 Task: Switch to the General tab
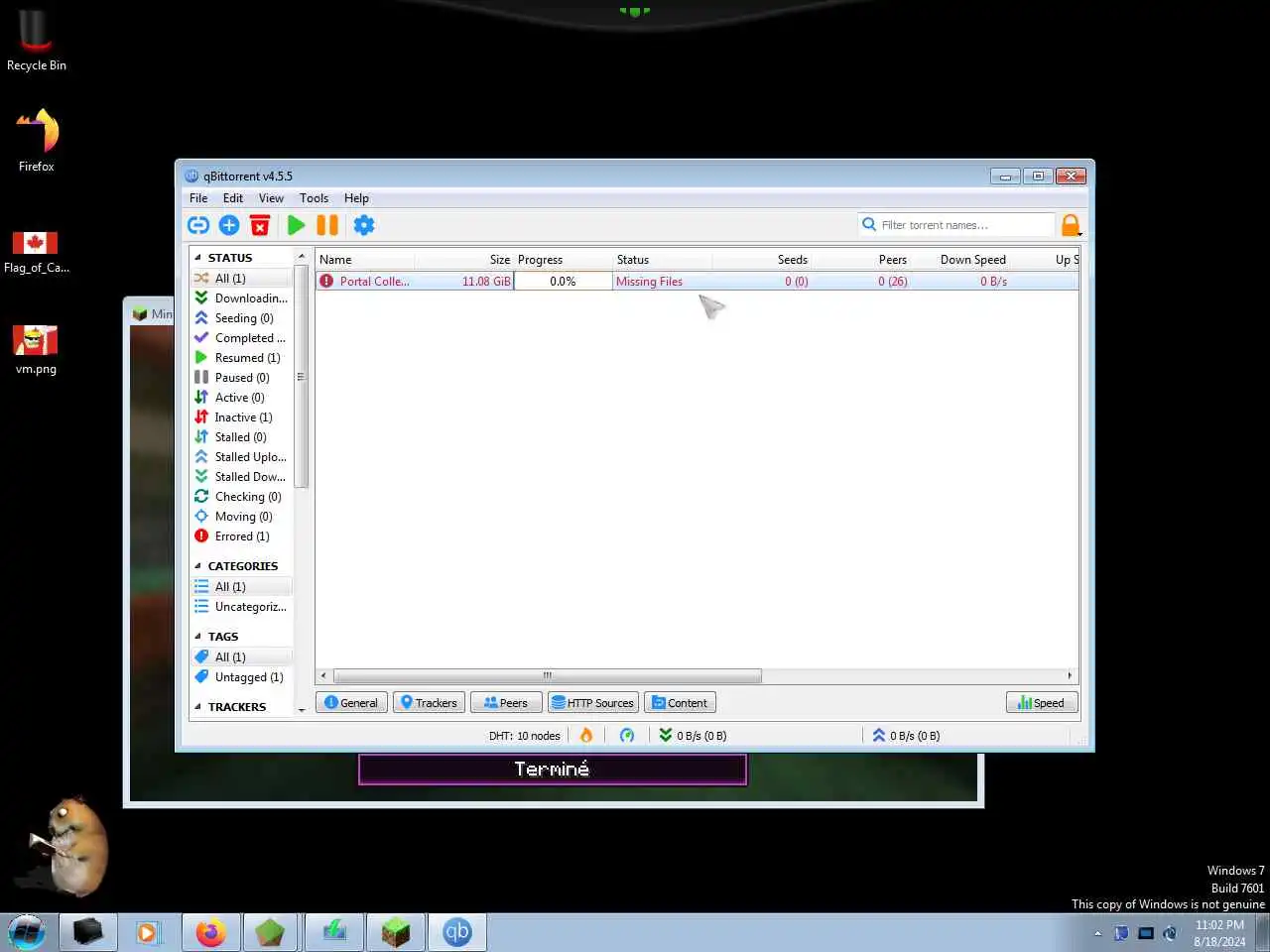[351, 703]
